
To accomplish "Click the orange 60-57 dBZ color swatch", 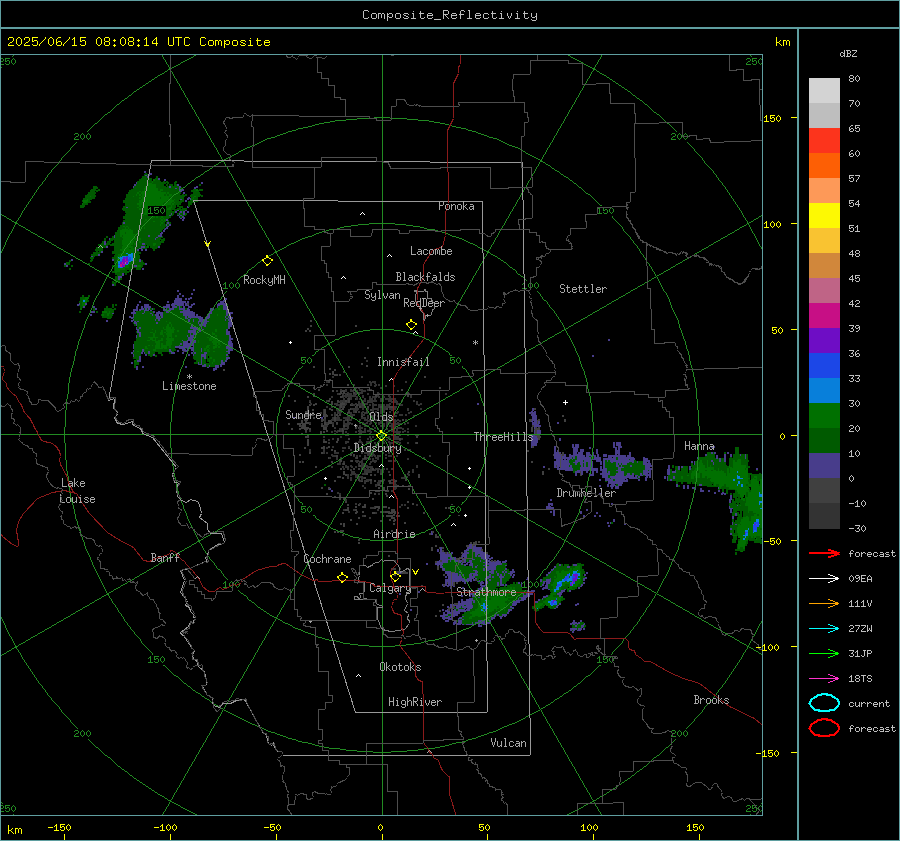I will tap(824, 166).
